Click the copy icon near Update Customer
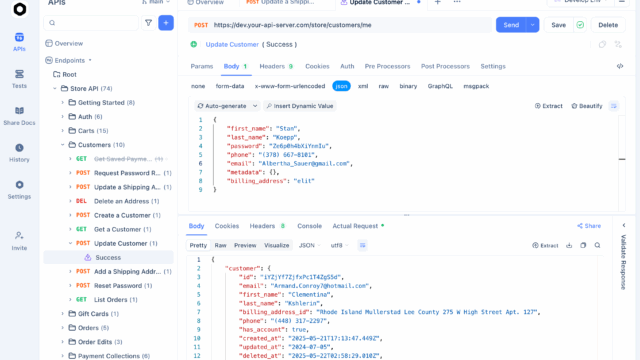The width and height of the screenshot is (640, 360). click(x=602, y=44)
